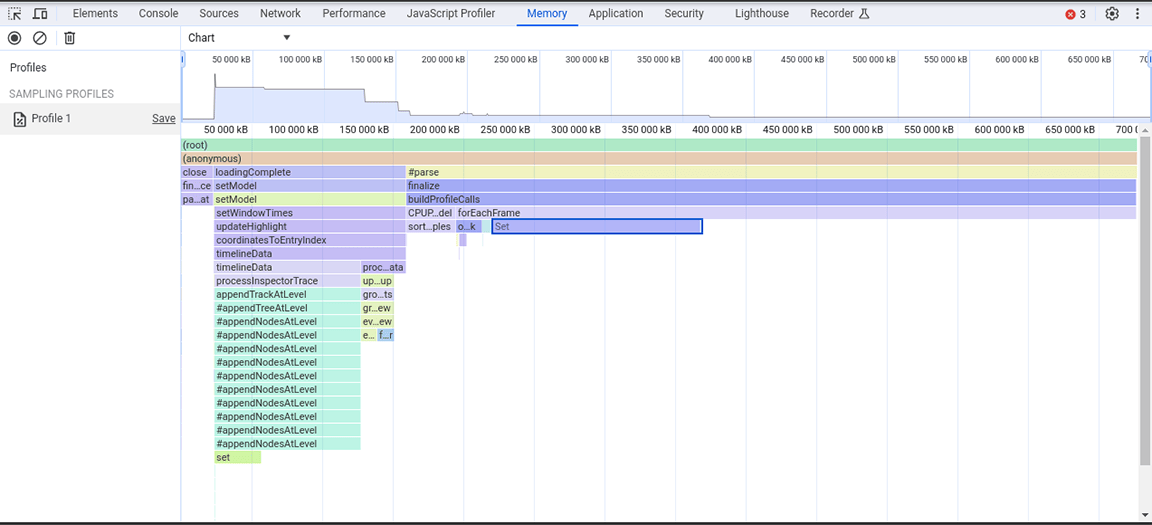Screen dimensions: 1152x525
Task: Open the Lighthouse tab
Action: pyautogui.click(x=761, y=14)
